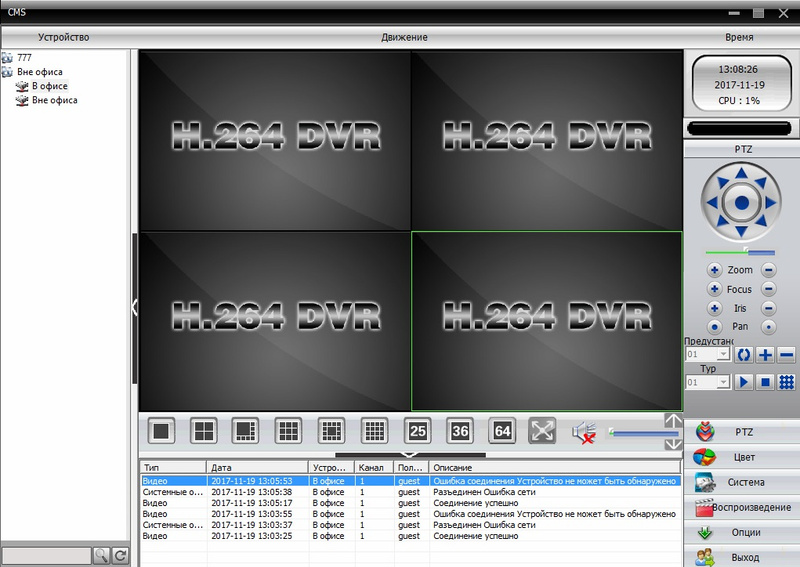
Task: Select the six-view layout icon
Action: tap(245, 431)
